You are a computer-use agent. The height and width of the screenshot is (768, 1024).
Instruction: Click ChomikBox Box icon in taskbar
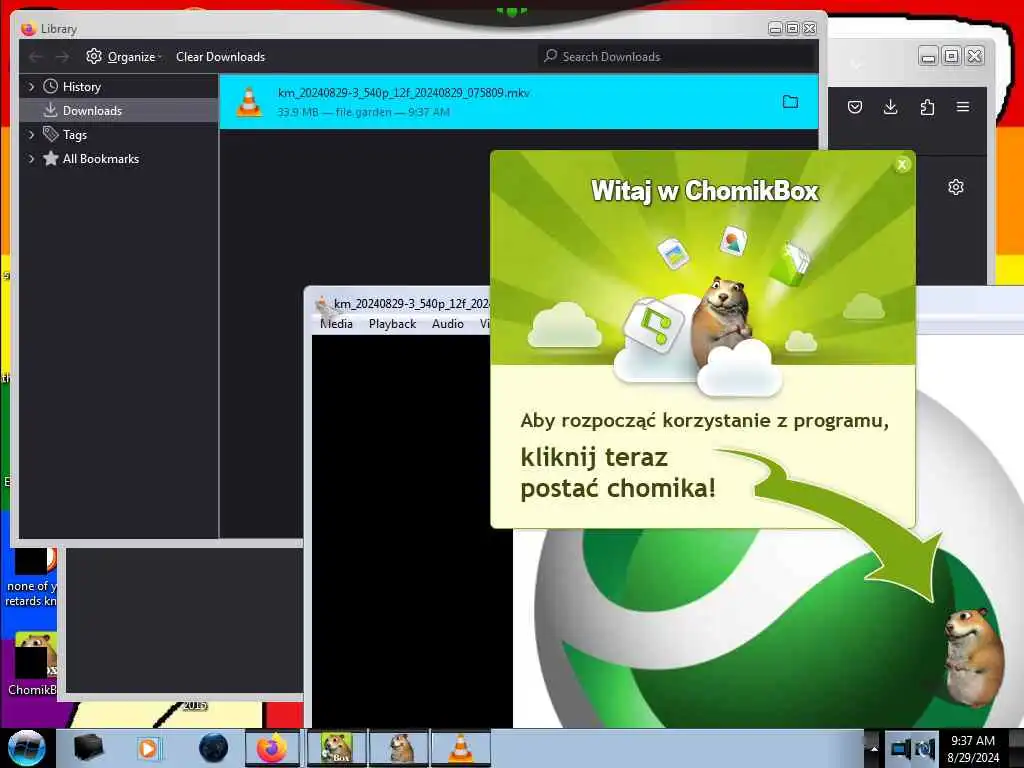tap(337, 748)
